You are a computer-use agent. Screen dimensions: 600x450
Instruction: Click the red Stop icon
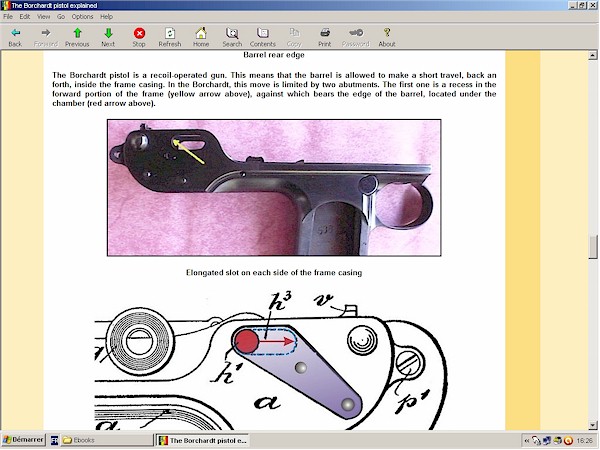click(139, 33)
